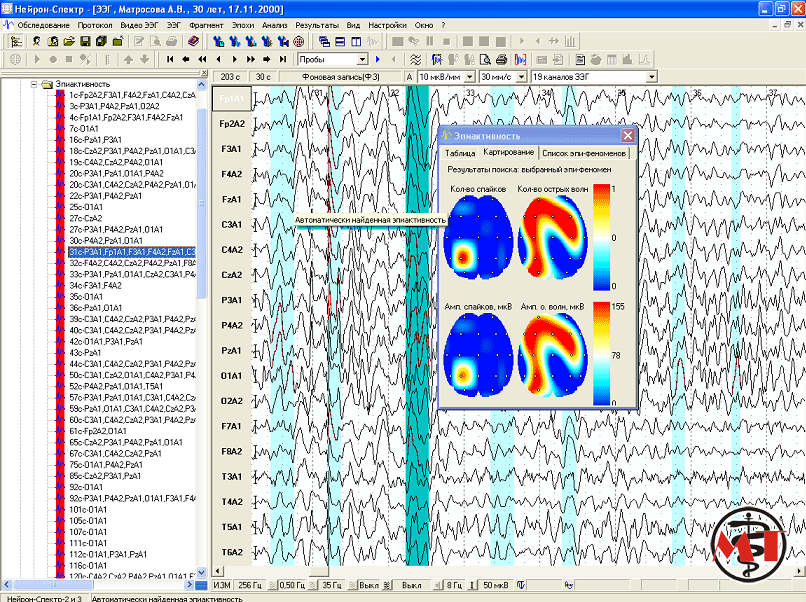Open the Протокол menu
Image resolution: width=806 pixels, height=602 pixels.
pos(95,25)
